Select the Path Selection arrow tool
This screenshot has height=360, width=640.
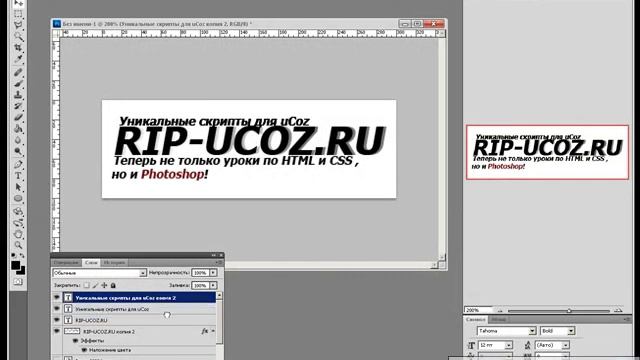point(18,187)
